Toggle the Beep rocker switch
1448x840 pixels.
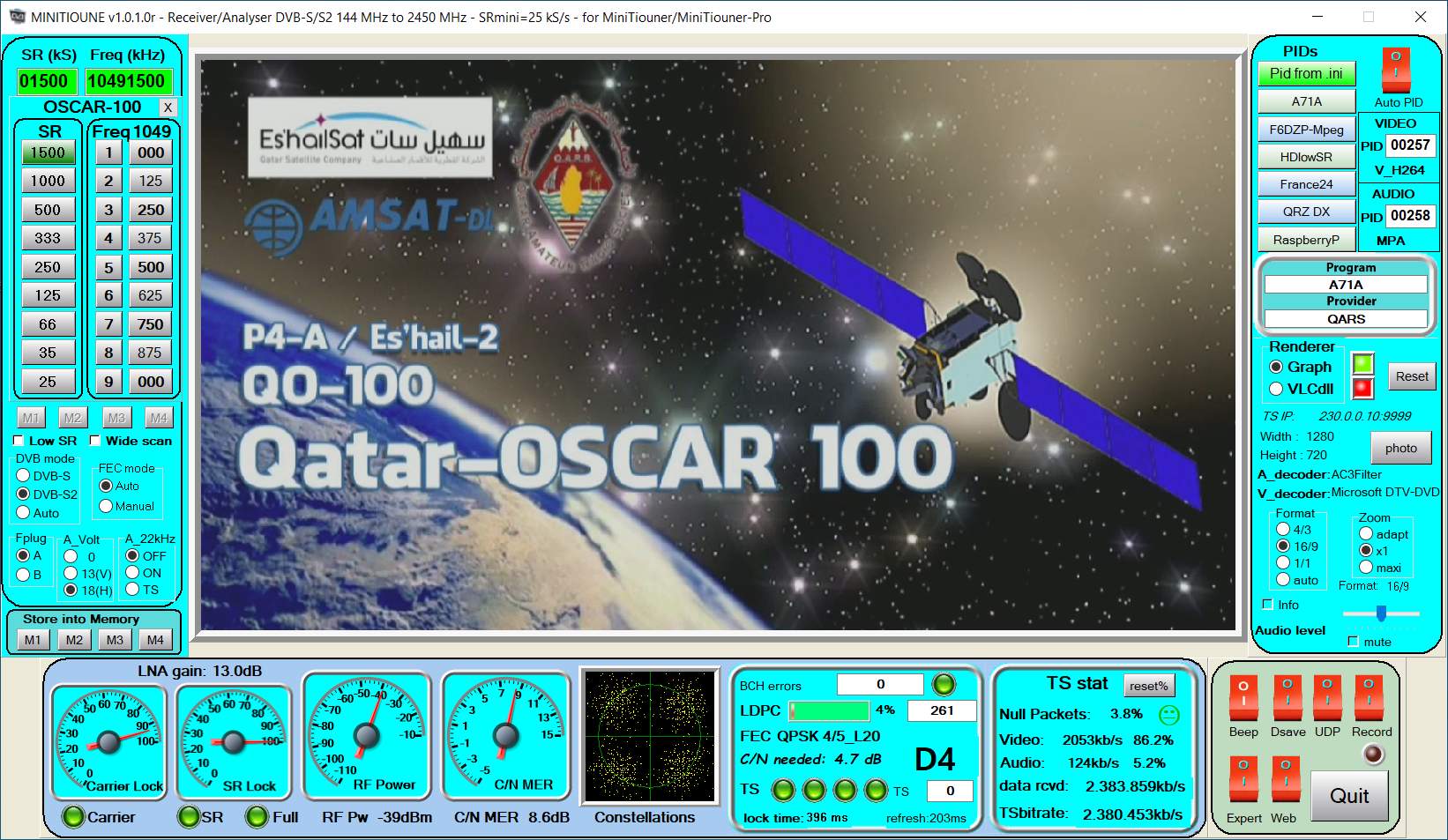pos(1243,697)
